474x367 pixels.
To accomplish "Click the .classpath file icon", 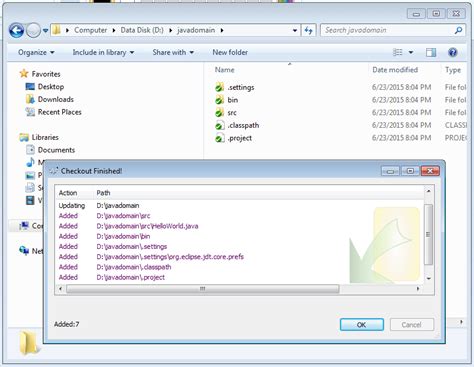I will coord(219,125).
